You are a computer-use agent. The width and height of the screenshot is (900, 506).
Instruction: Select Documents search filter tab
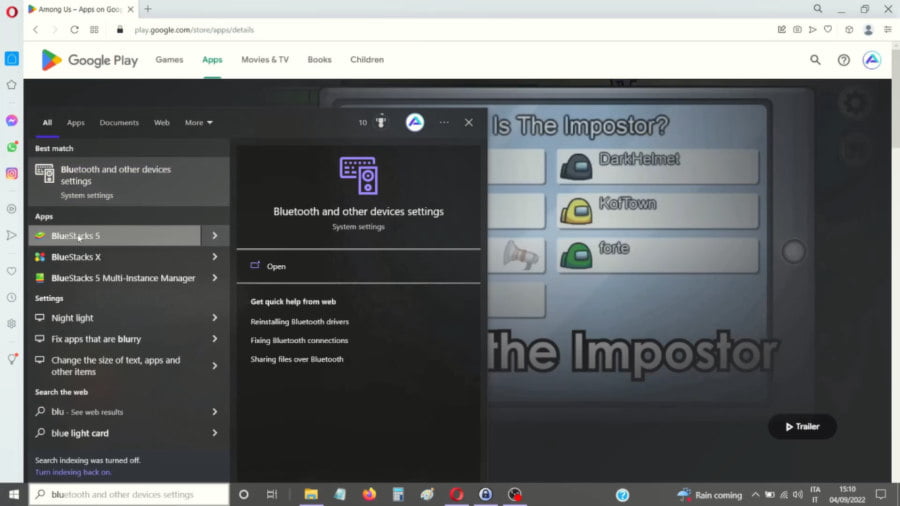pos(119,122)
